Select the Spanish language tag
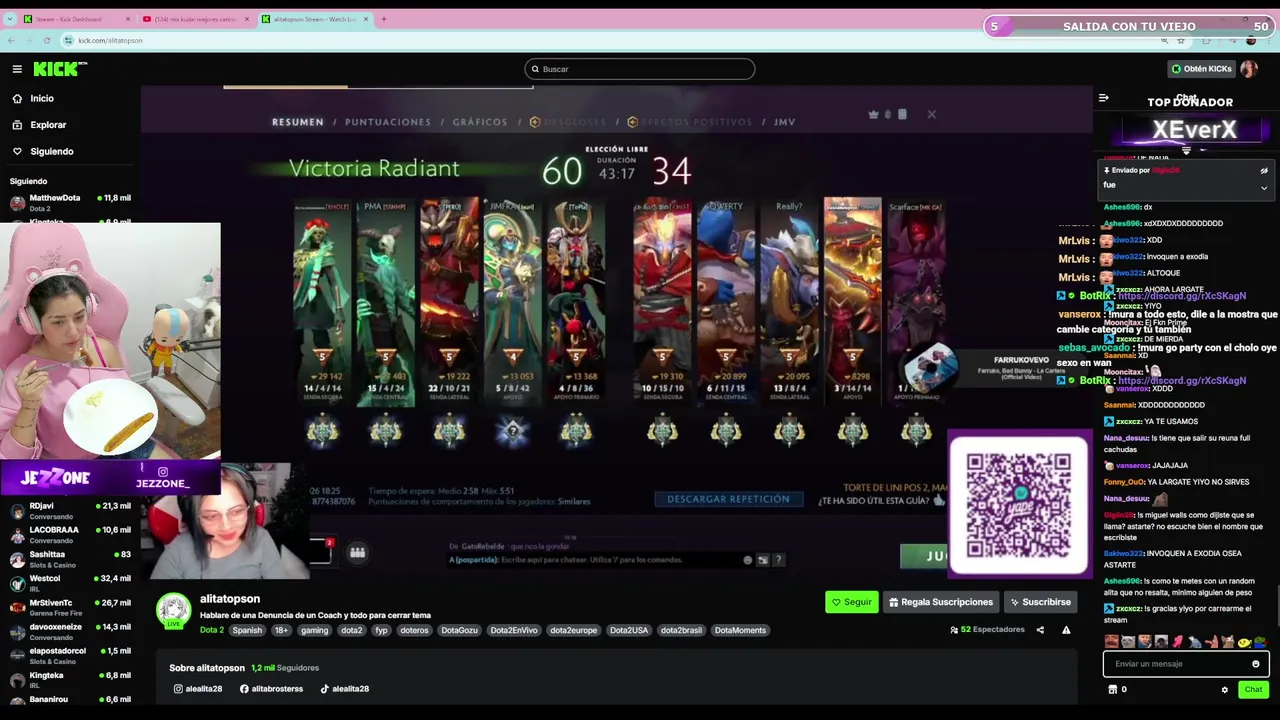Screen dimensions: 1280x720 (247, 630)
